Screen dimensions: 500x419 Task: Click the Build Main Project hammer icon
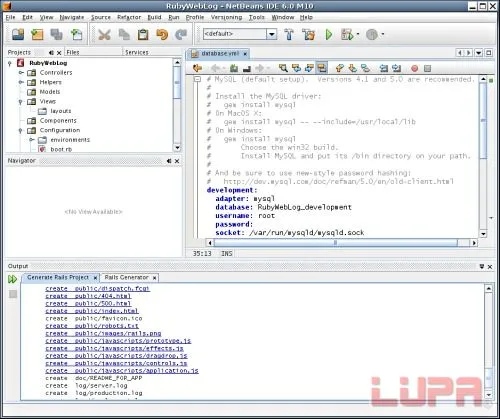click(x=289, y=34)
